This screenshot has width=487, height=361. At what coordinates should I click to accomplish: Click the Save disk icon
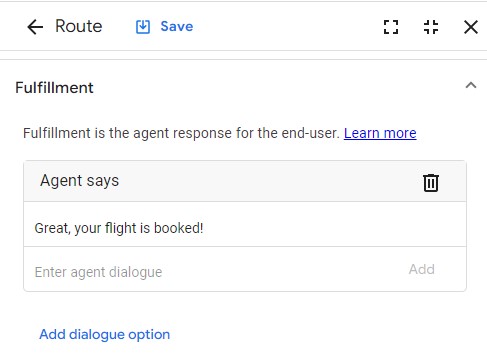(x=143, y=27)
